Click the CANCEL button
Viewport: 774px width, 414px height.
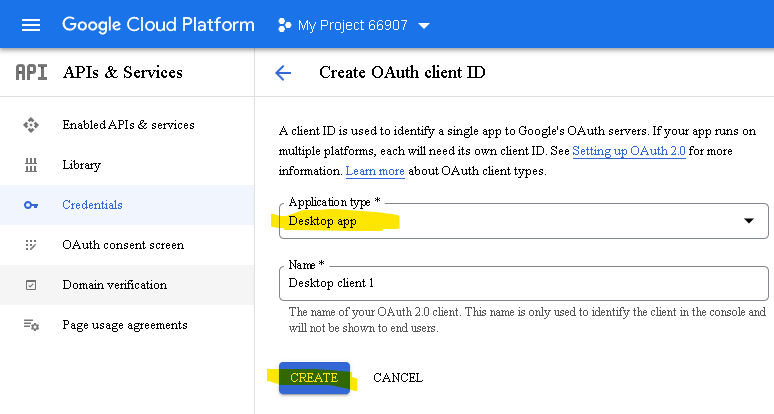pos(398,378)
